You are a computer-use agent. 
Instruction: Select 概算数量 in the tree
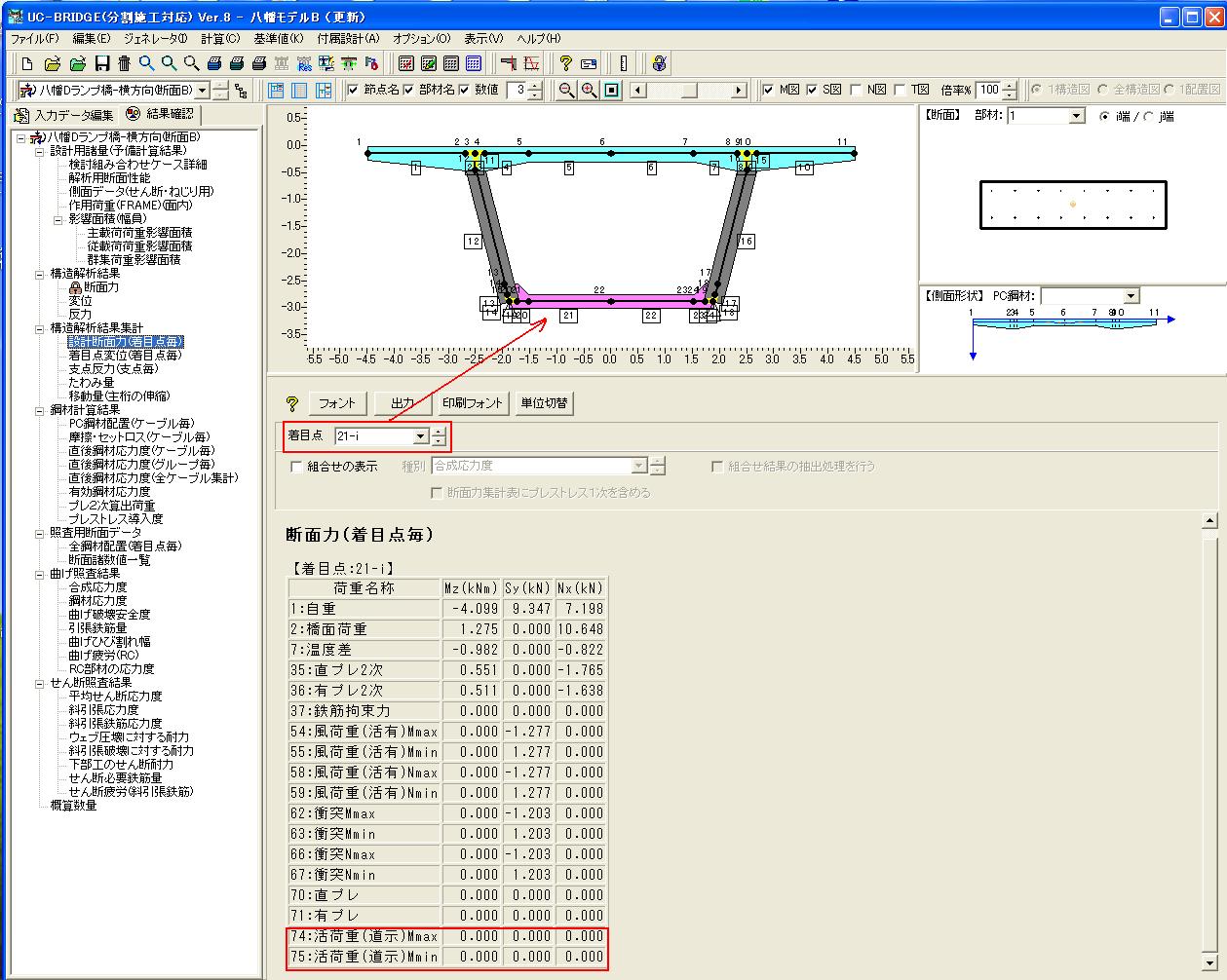[74, 806]
